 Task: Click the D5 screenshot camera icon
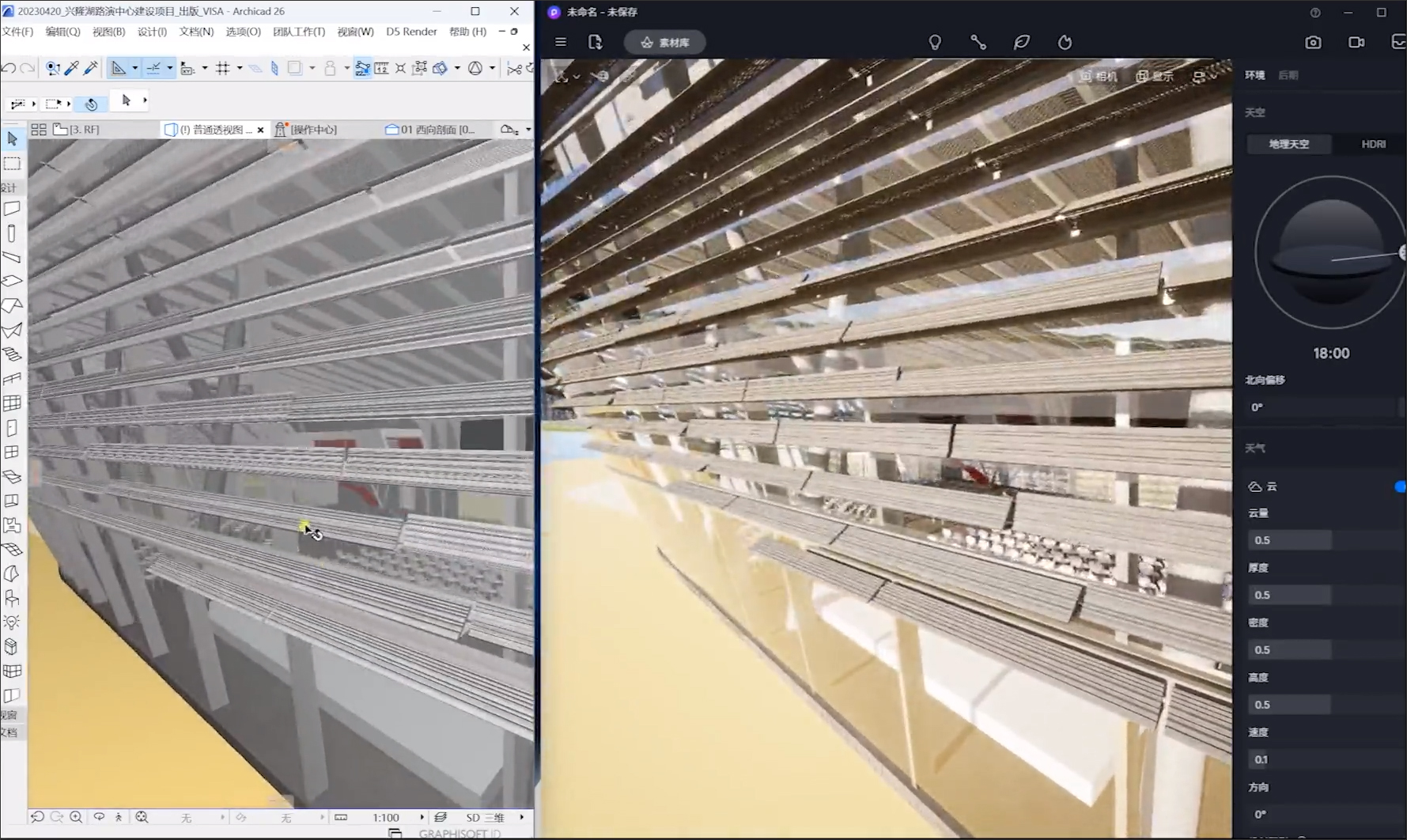click(x=1313, y=43)
